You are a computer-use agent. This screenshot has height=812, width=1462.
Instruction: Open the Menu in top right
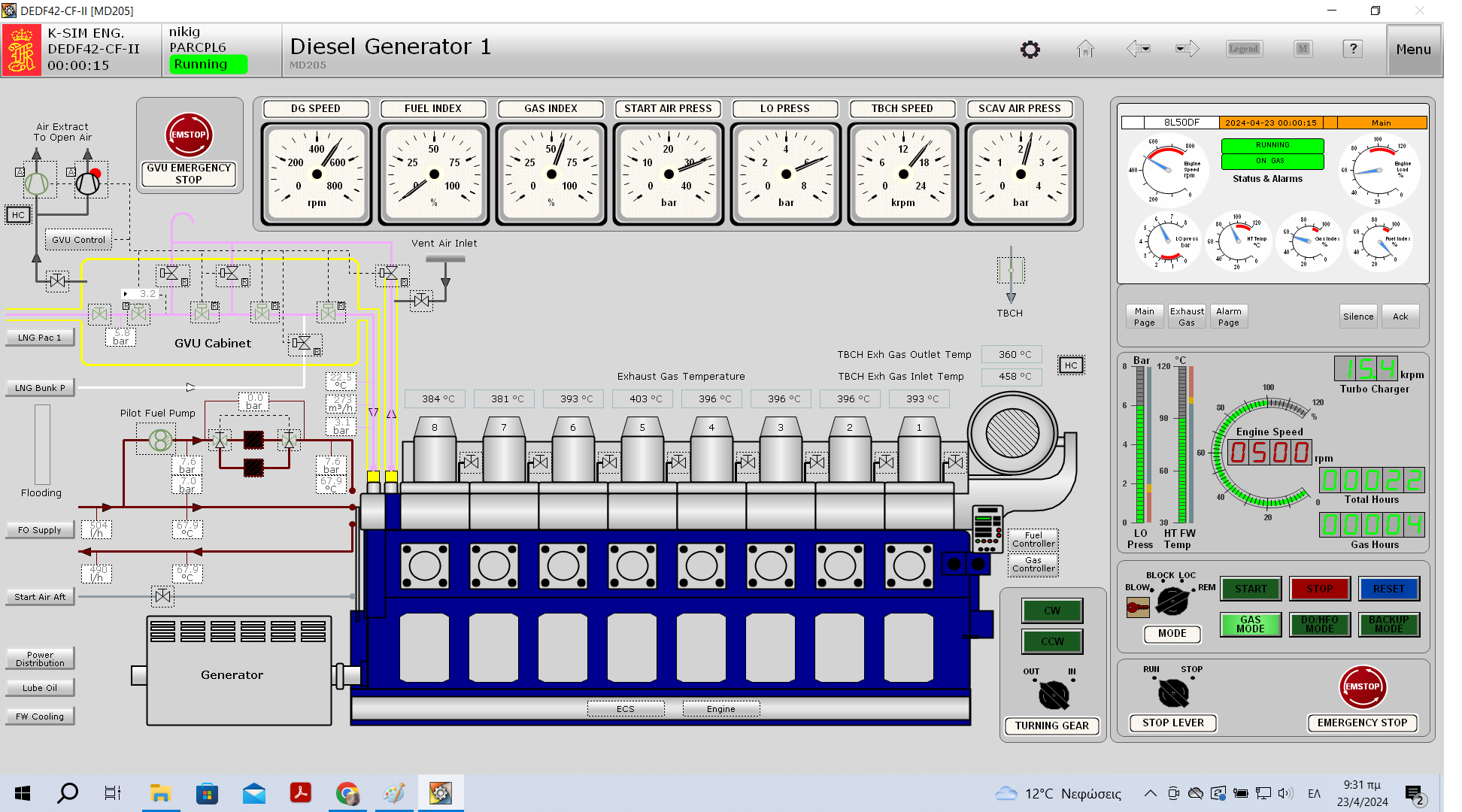1413,50
